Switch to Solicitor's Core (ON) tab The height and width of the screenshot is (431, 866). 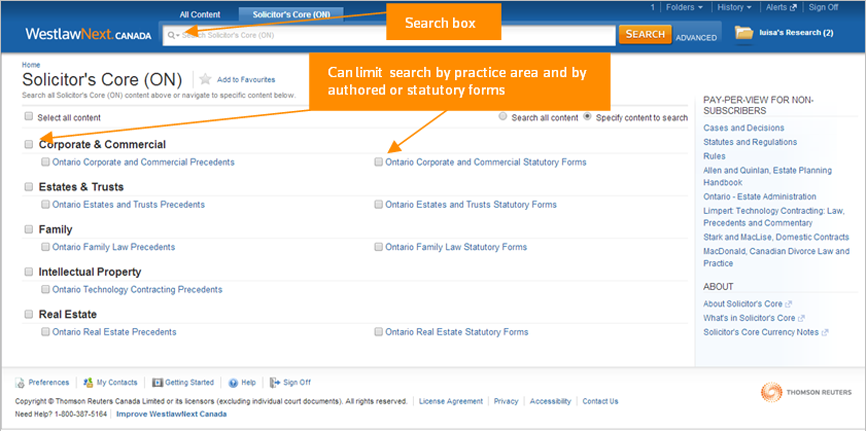pyautogui.click(x=291, y=15)
